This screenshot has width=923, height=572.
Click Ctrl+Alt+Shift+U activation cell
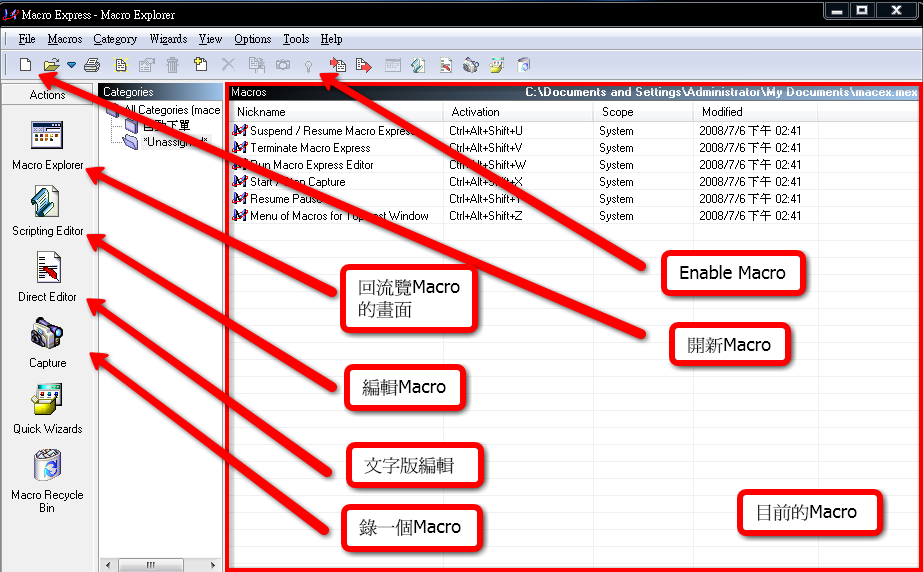486,131
